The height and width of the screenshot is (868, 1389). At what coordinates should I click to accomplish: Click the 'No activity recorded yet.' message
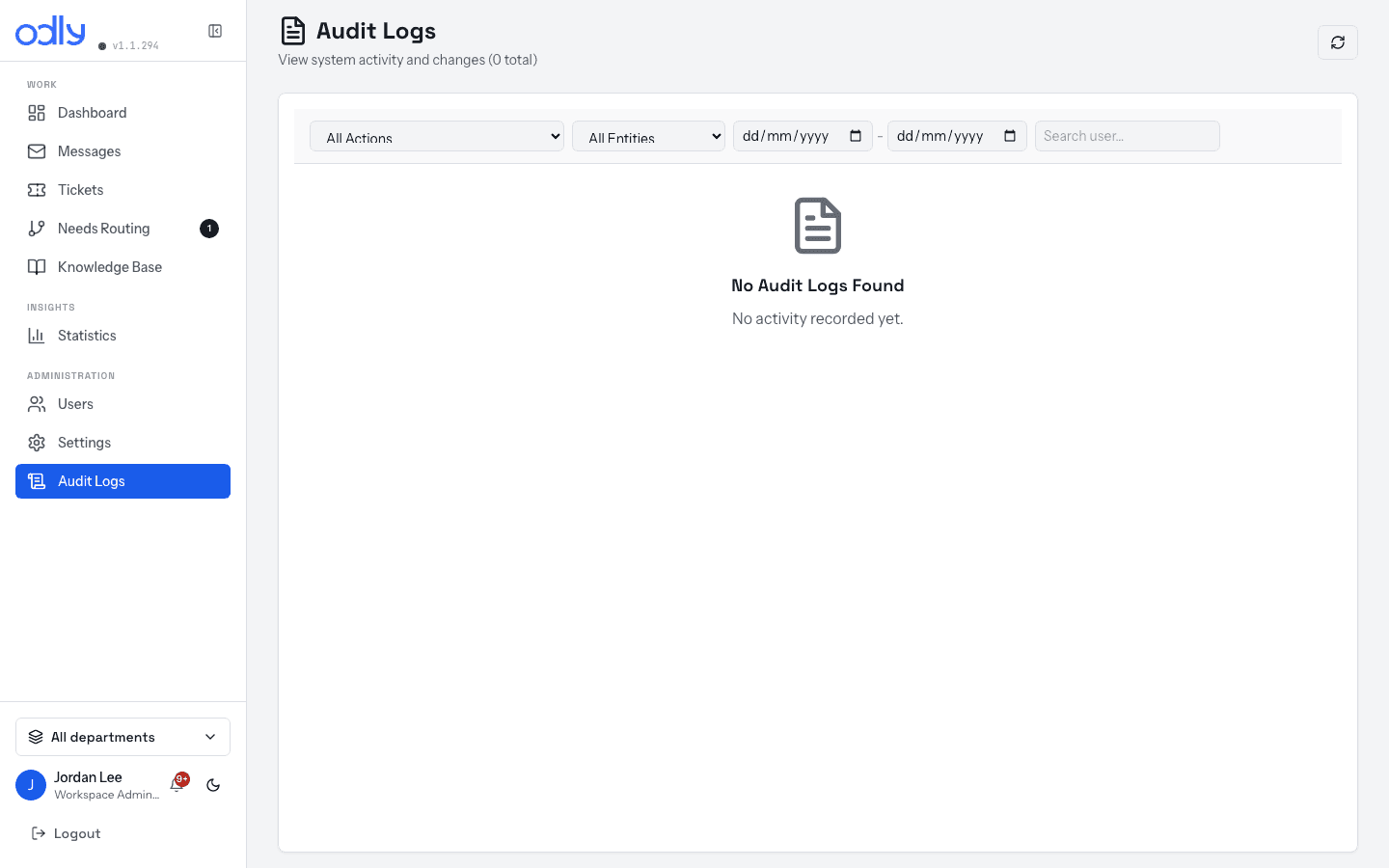(818, 318)
